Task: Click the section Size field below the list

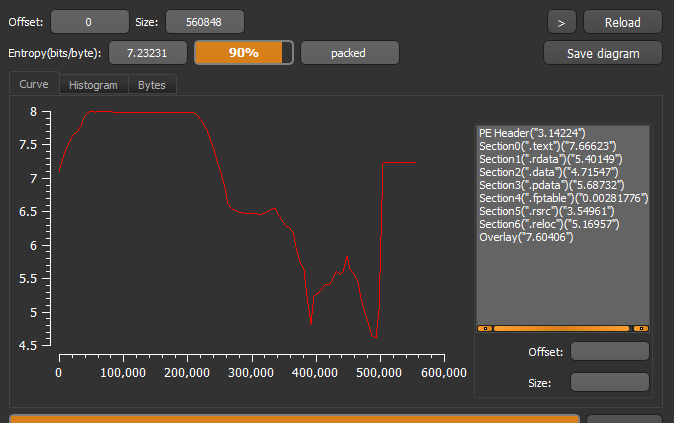Action: coord(610,382)
